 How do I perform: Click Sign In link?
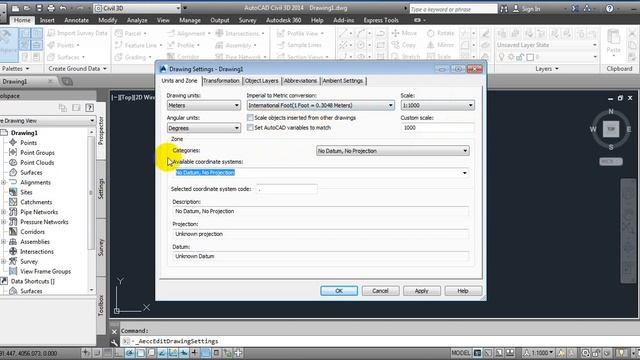[526, 9]
